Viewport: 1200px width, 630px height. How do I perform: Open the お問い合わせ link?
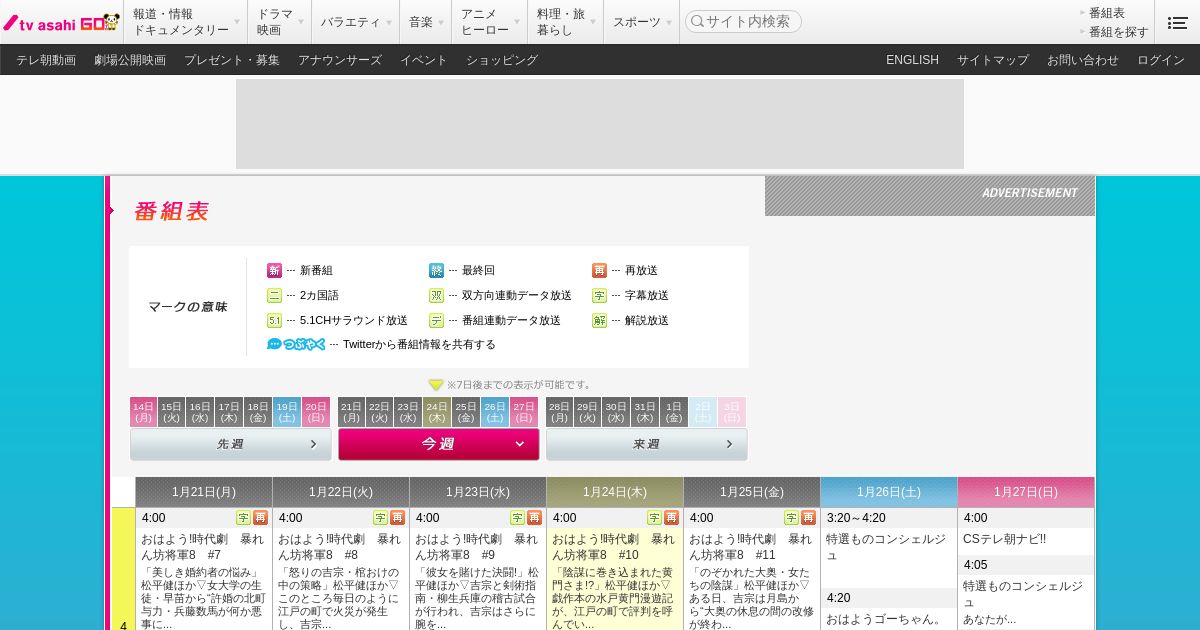[x=1083, y=60]
